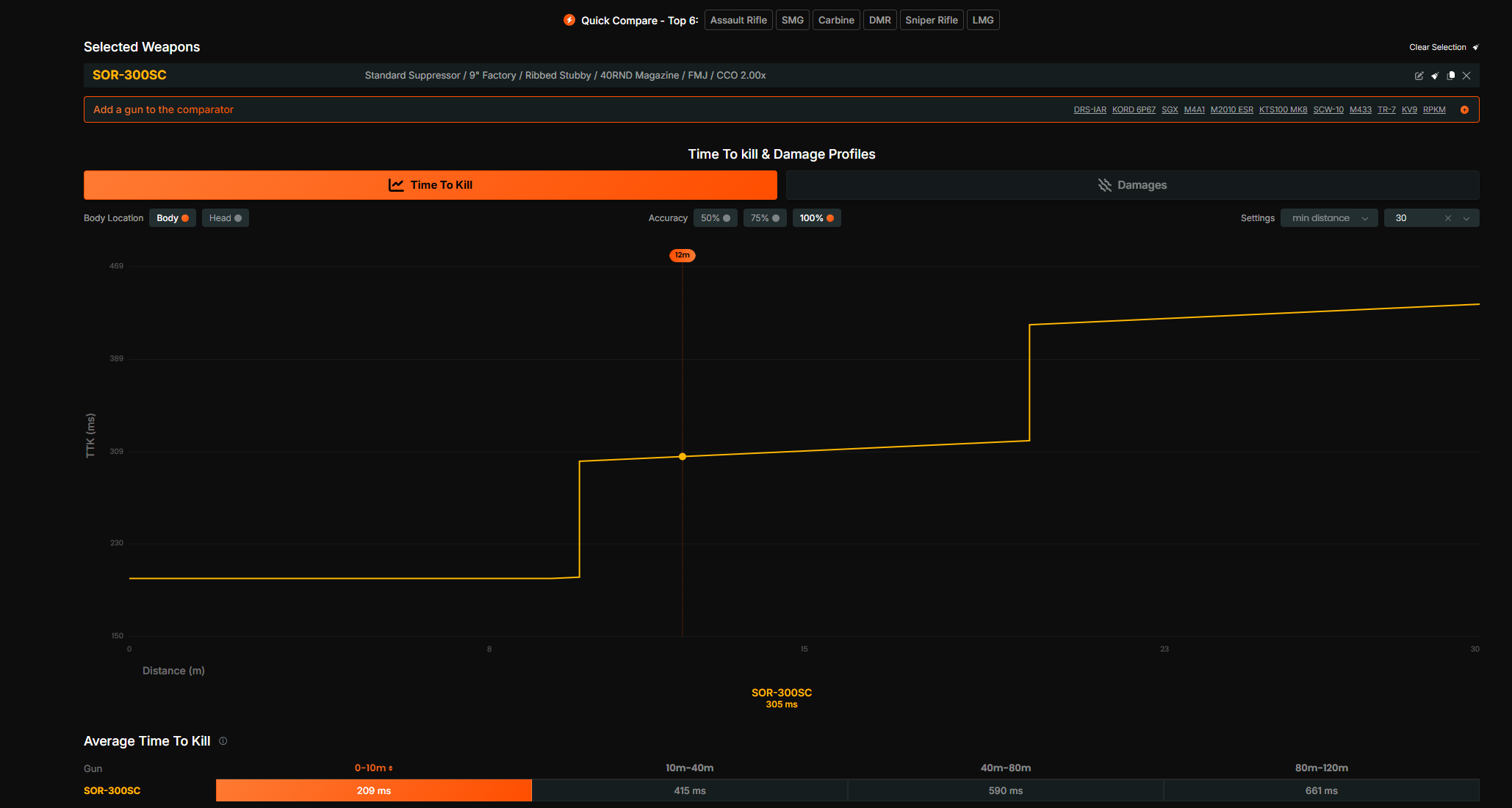The image size is (1512, 808).
Task: Switch to the Damages tab
Action: 1132,185
